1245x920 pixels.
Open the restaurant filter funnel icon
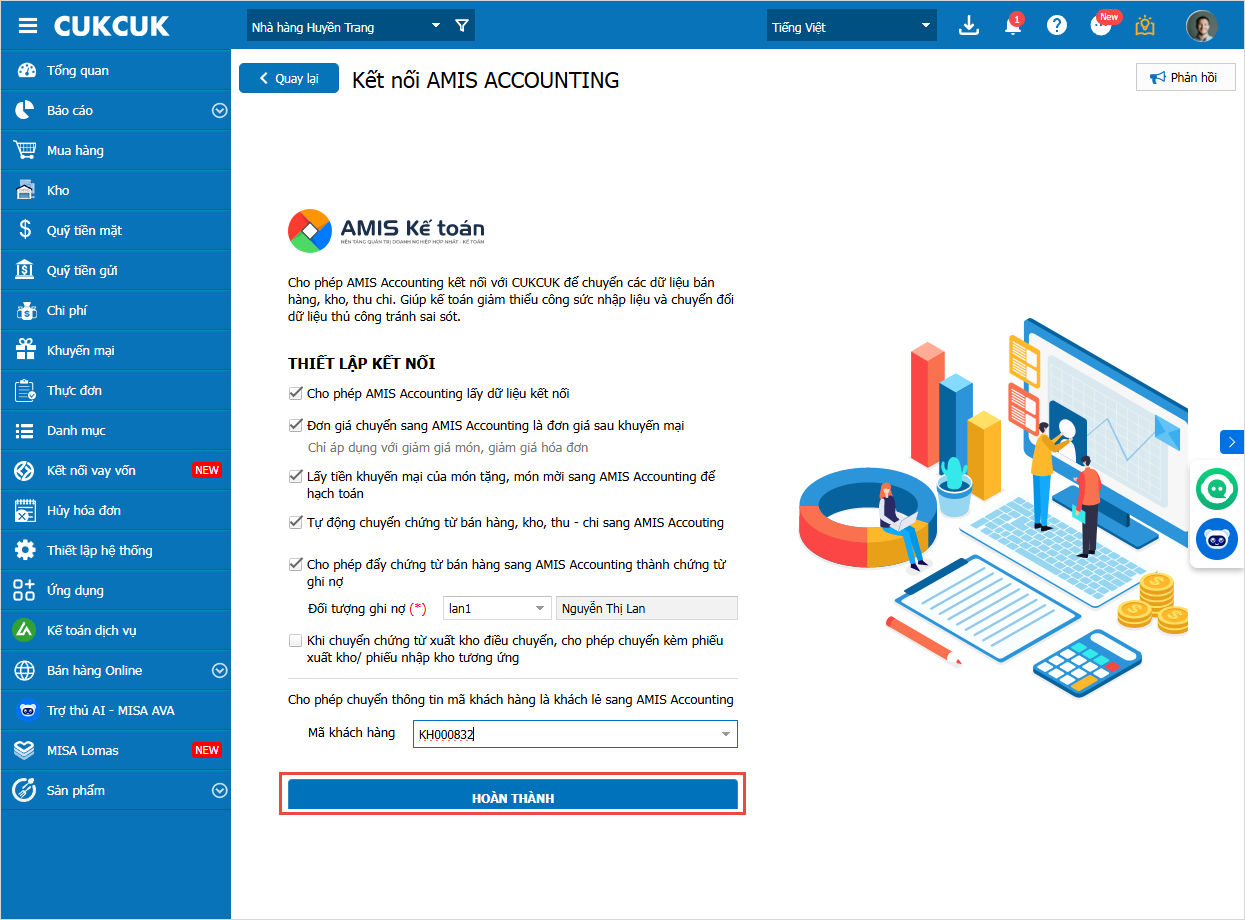[x=461, y=26]
